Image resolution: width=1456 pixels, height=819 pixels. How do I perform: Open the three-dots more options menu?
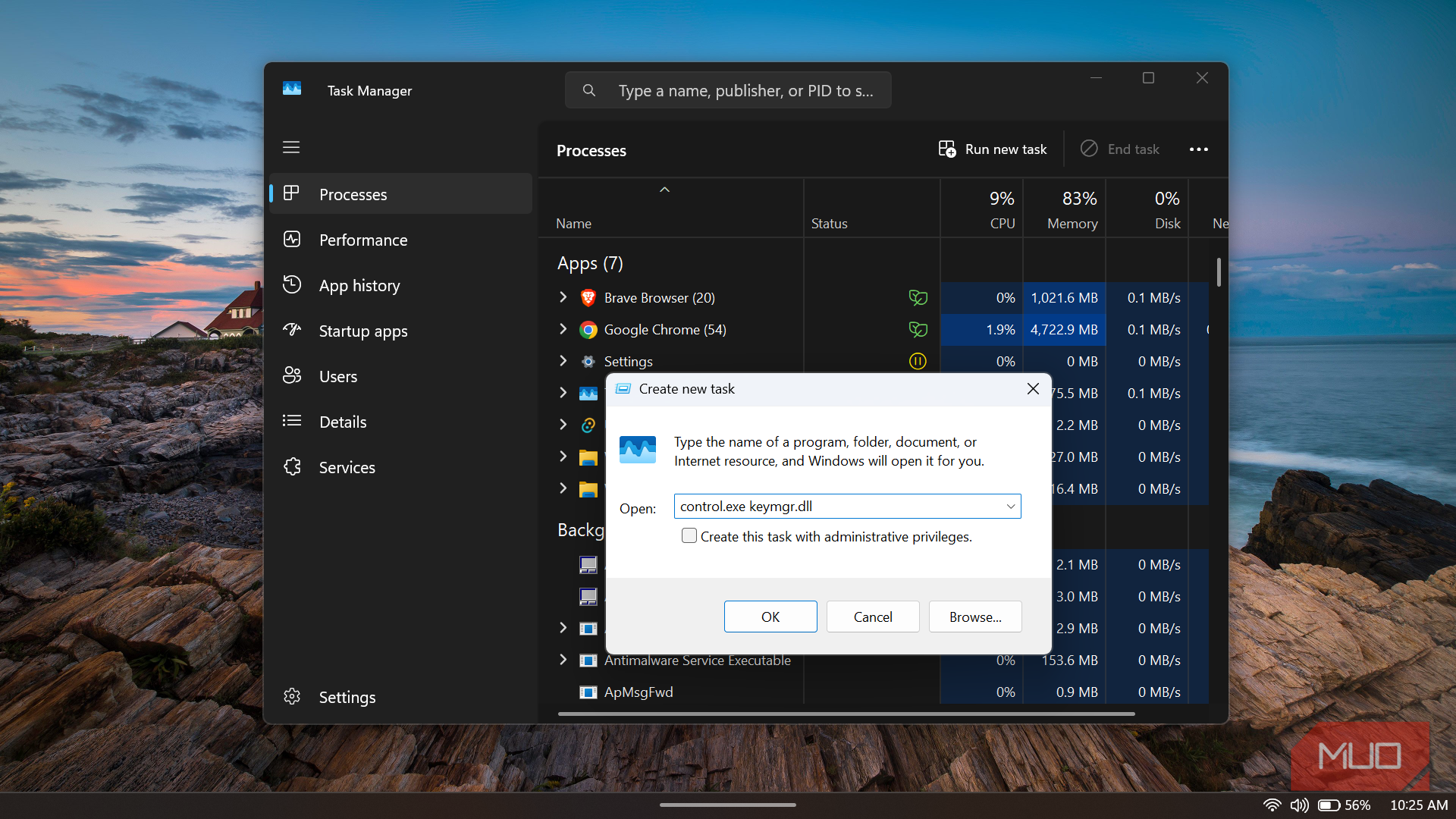(1199, 149)
